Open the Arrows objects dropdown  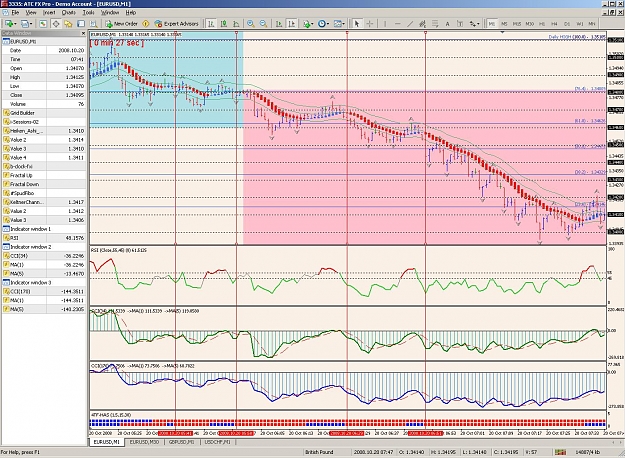[x=474, y=24]
